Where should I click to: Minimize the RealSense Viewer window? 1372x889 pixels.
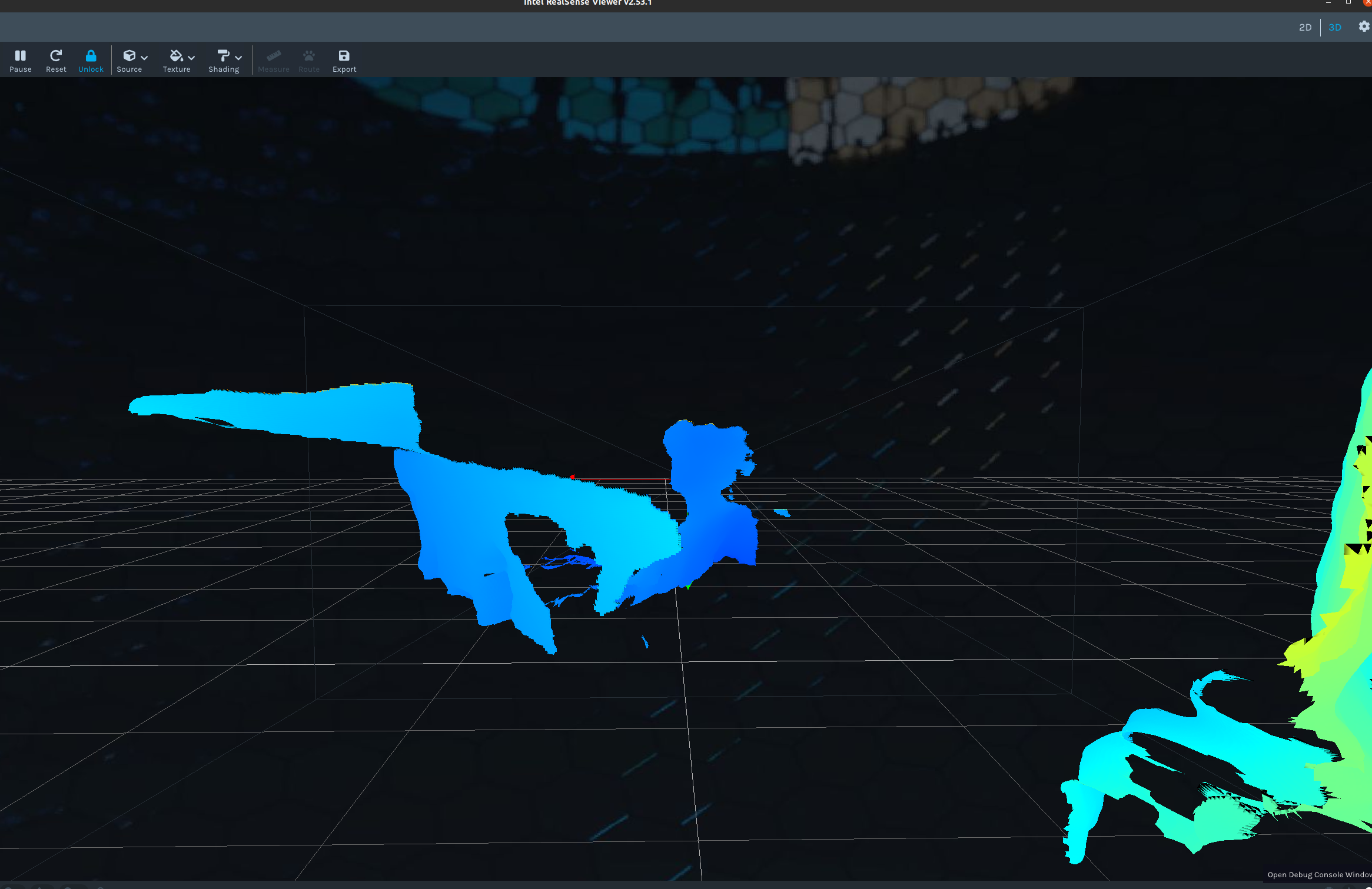1328,3
